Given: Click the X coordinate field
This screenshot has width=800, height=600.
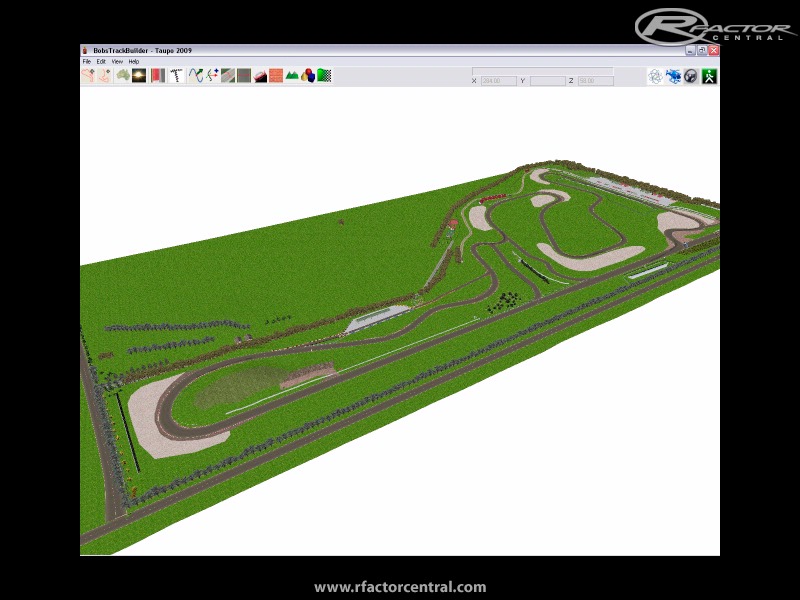Looking at the screenshot, I should tap(498, 80).
